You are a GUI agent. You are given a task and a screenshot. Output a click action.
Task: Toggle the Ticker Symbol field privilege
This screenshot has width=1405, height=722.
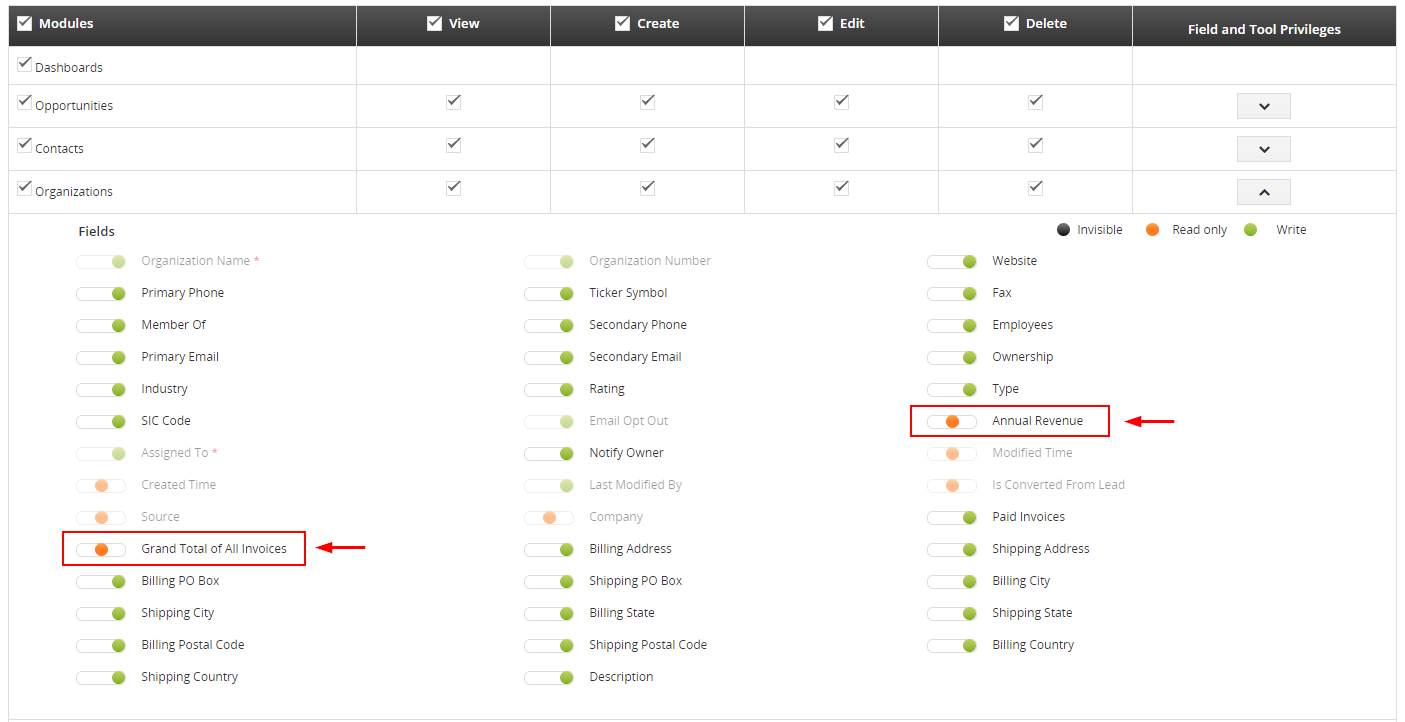pos(549,294)
